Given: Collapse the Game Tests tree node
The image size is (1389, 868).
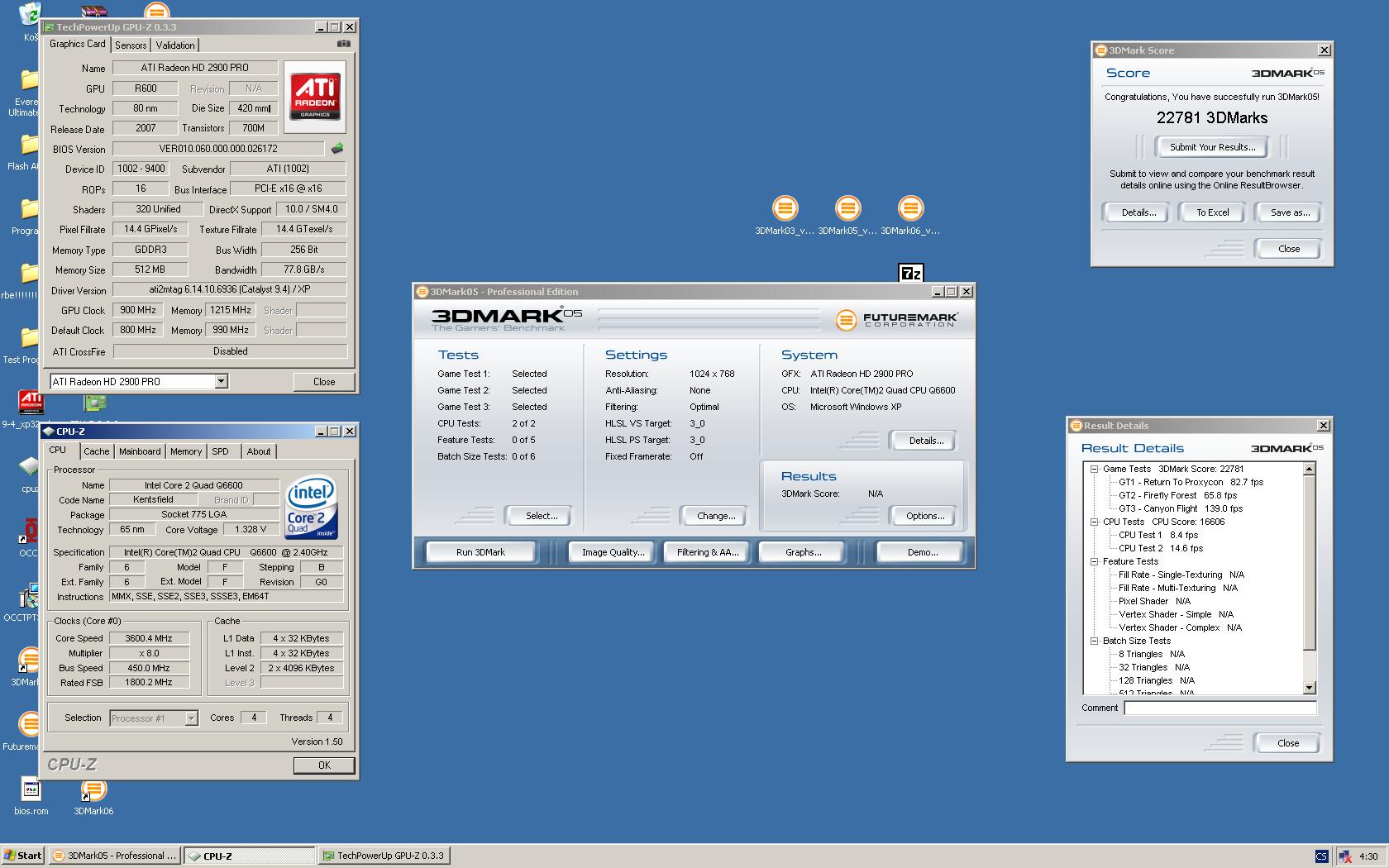Looking at the screenshot, I should pyautogui.click(x=1094, y=469).
